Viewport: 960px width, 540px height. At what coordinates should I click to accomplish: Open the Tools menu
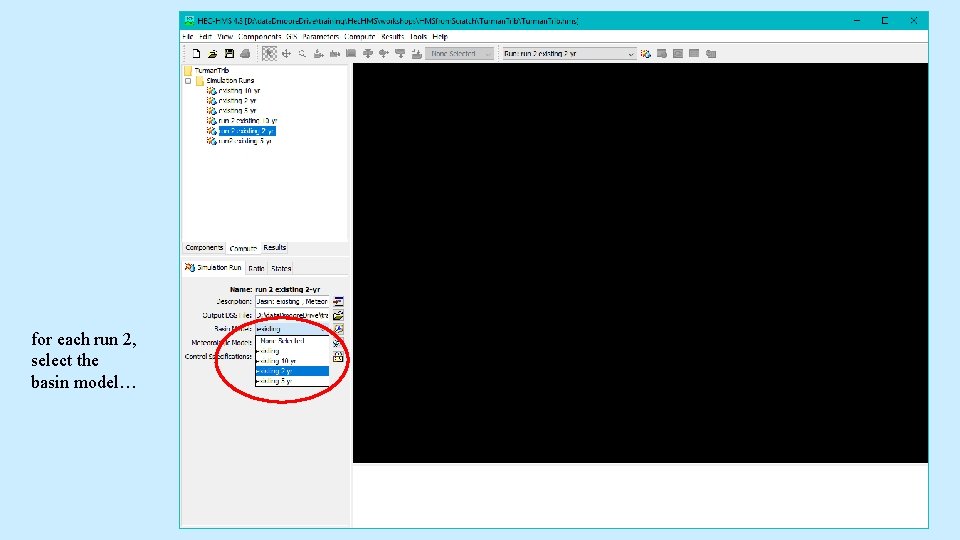418,37
